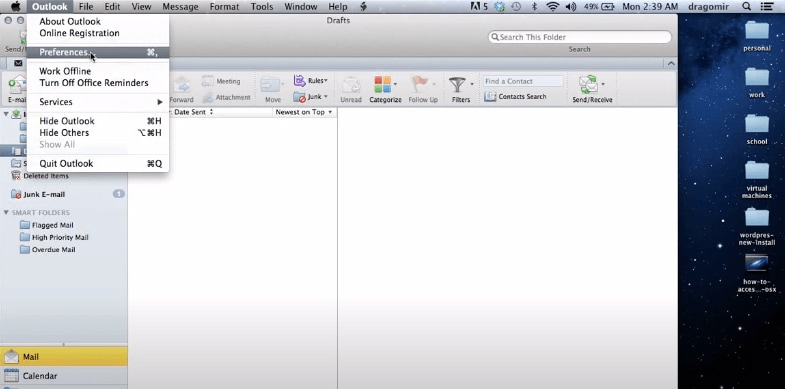The height and width of the screenshot is (389, 785).
Task: Click the Follow Up flag icon
Action: 419,85
